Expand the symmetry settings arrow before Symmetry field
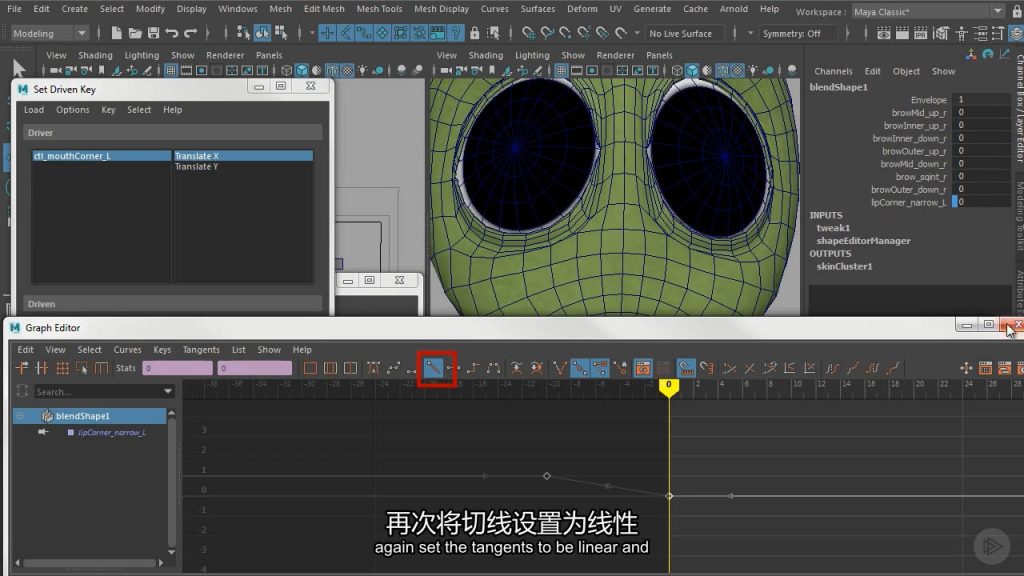Viewport: 1024px width, 576px height. [750, 33]
